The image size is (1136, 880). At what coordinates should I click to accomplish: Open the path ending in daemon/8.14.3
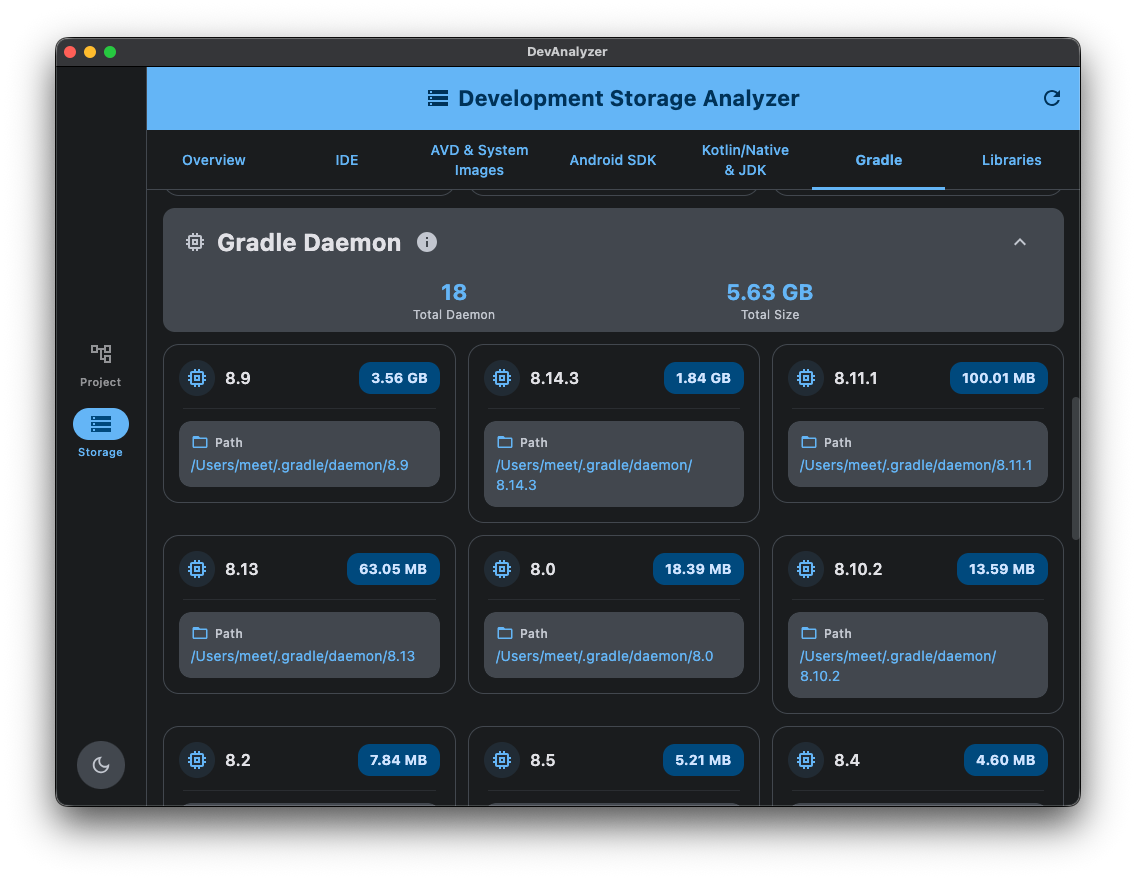[594, 475]
